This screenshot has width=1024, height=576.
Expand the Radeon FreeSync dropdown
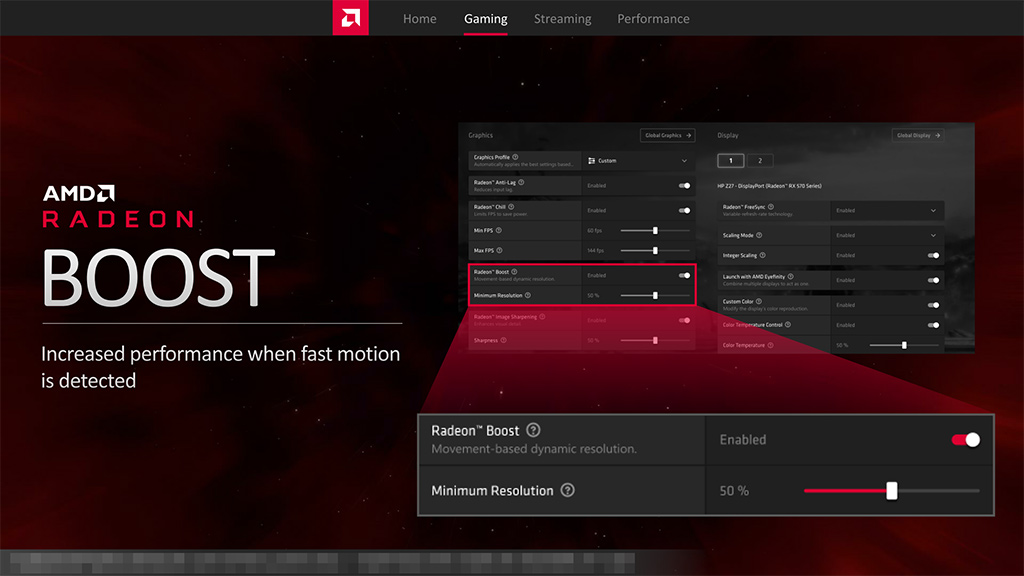(x=887, y=210)
